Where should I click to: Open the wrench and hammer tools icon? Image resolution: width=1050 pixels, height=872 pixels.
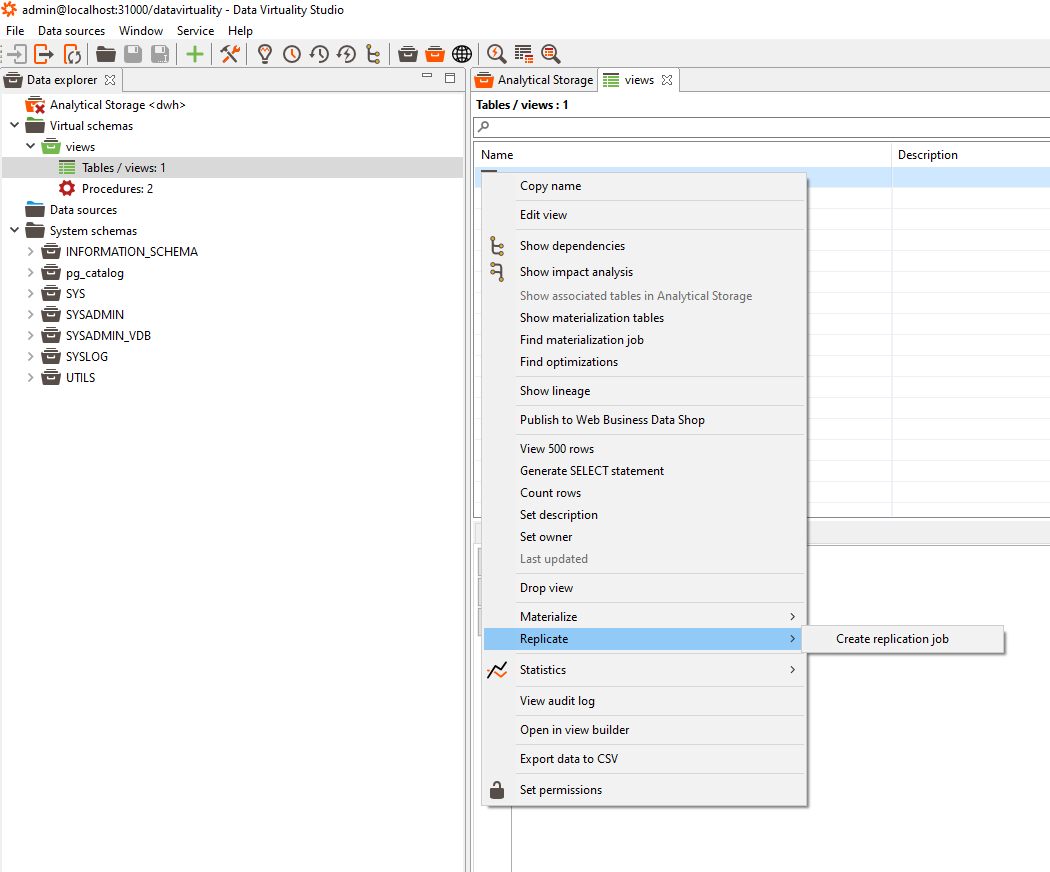230,54
